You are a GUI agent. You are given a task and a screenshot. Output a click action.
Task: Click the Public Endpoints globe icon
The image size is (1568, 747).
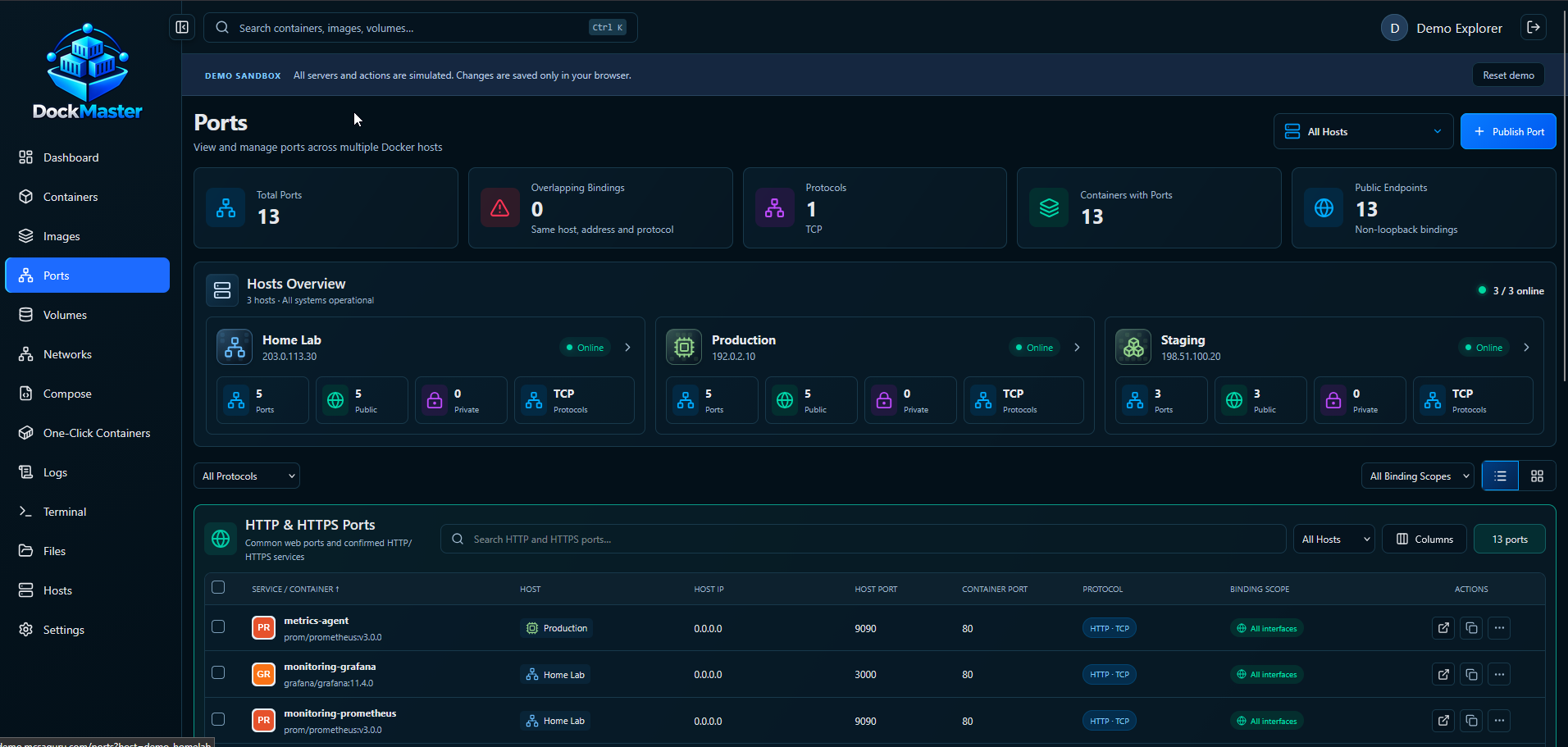1324,208
